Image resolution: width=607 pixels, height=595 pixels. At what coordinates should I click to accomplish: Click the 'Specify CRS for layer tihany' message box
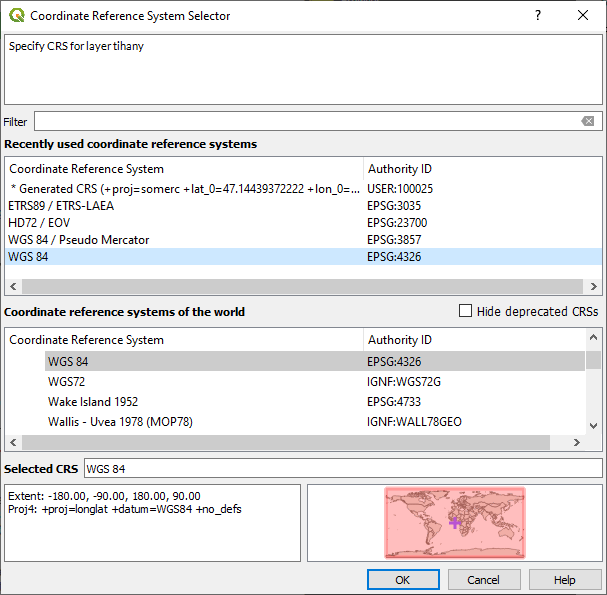coord(304,70)
